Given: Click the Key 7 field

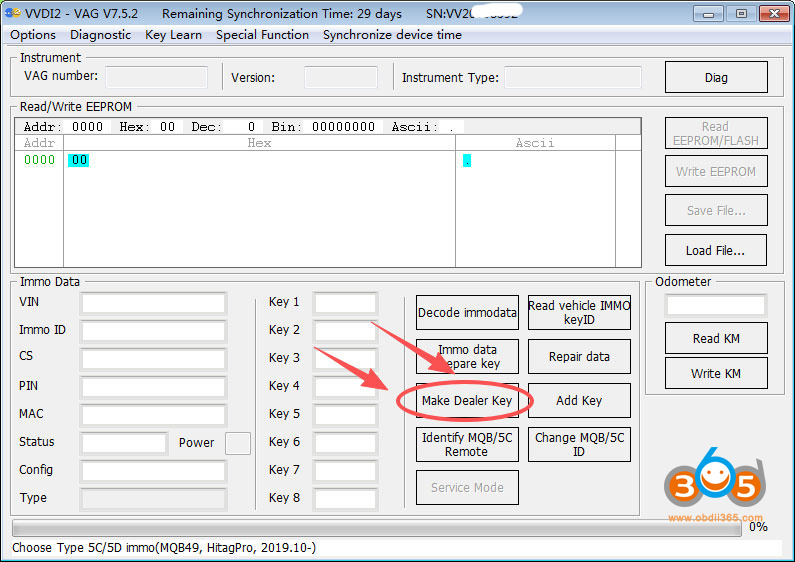Looking at the screenshot, I should (345, 471).
